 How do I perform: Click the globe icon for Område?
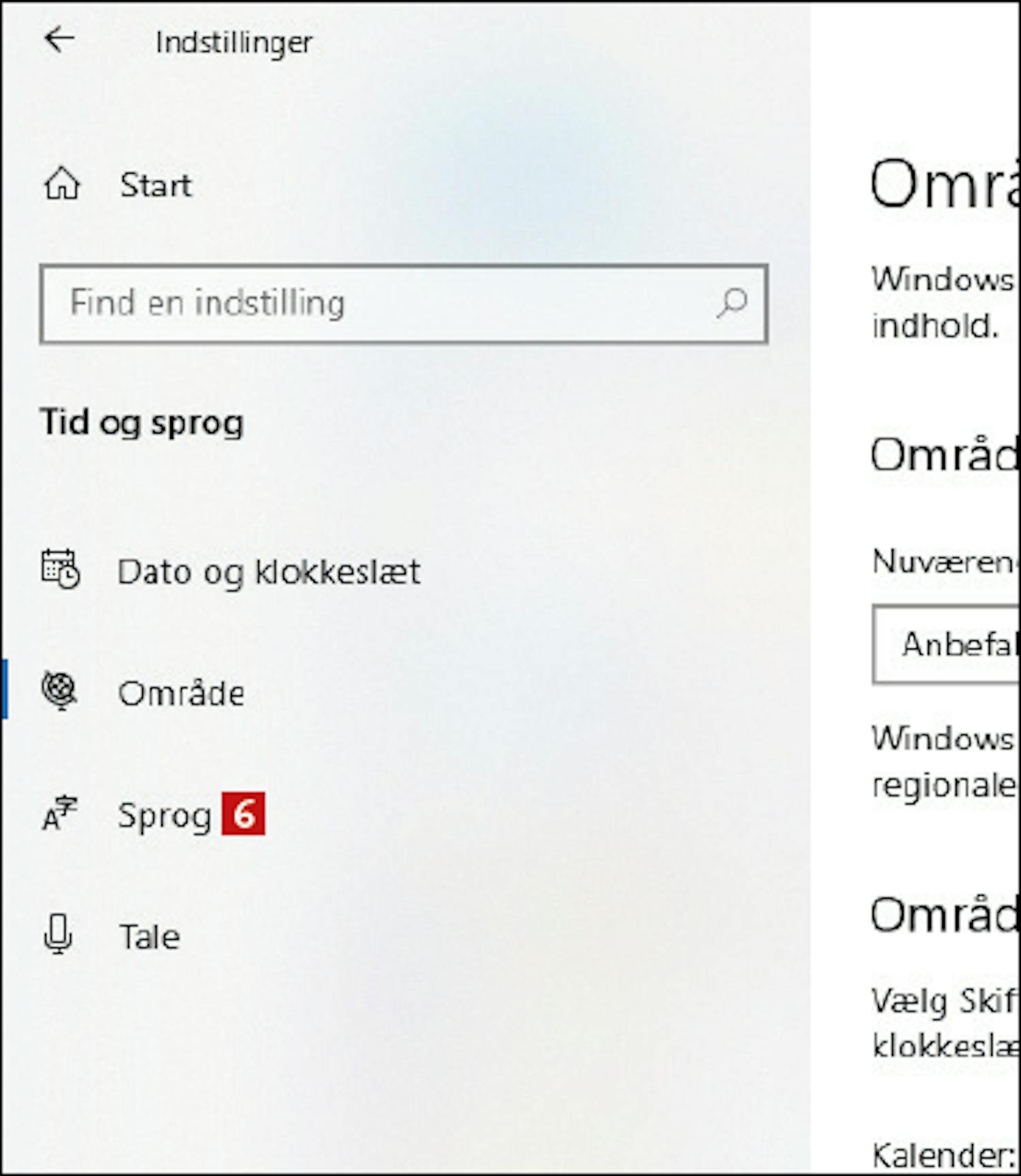pos(60,691)
